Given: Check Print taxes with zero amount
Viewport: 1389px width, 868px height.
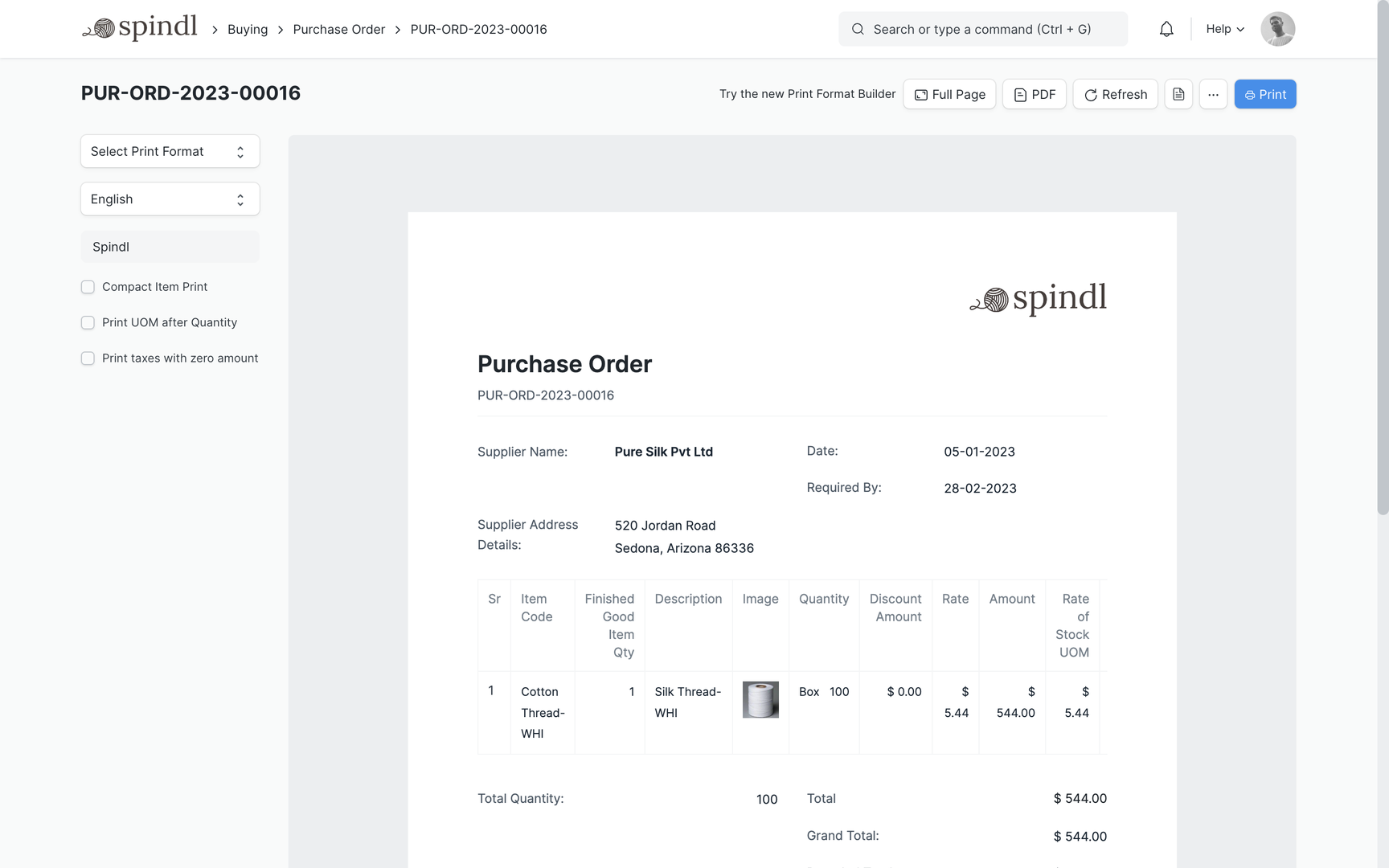Looking at the screenshot, I should 88,358.
